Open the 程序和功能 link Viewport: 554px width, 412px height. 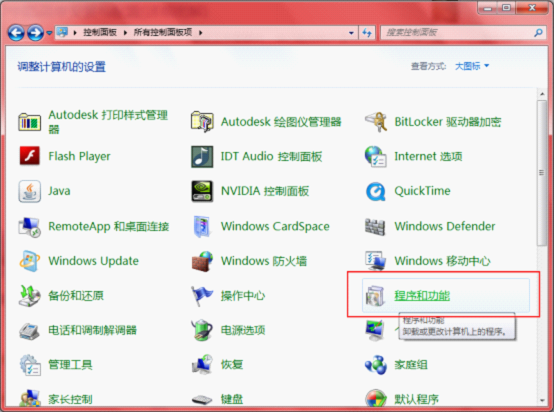[x=422, y=295]
